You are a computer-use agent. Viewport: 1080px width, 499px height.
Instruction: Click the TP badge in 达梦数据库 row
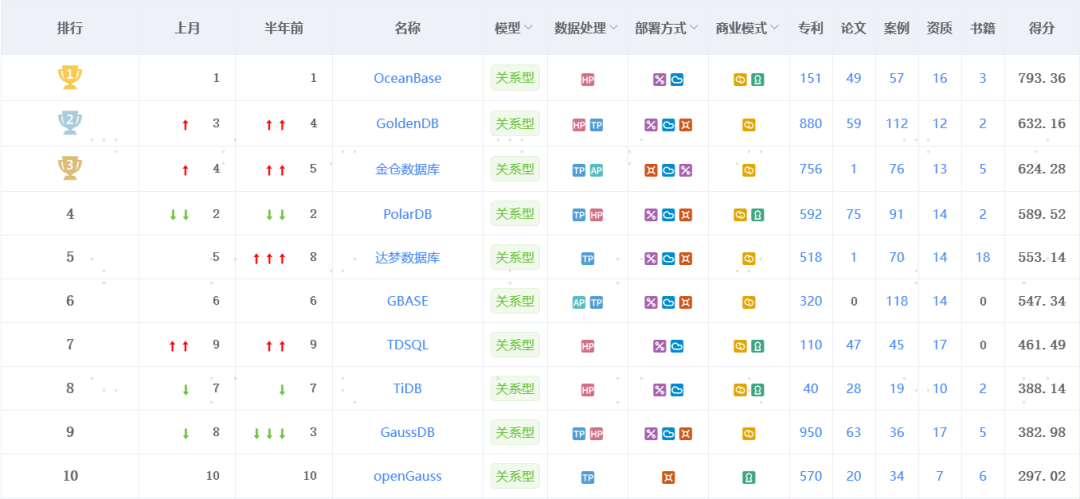[x=588, y=259]
